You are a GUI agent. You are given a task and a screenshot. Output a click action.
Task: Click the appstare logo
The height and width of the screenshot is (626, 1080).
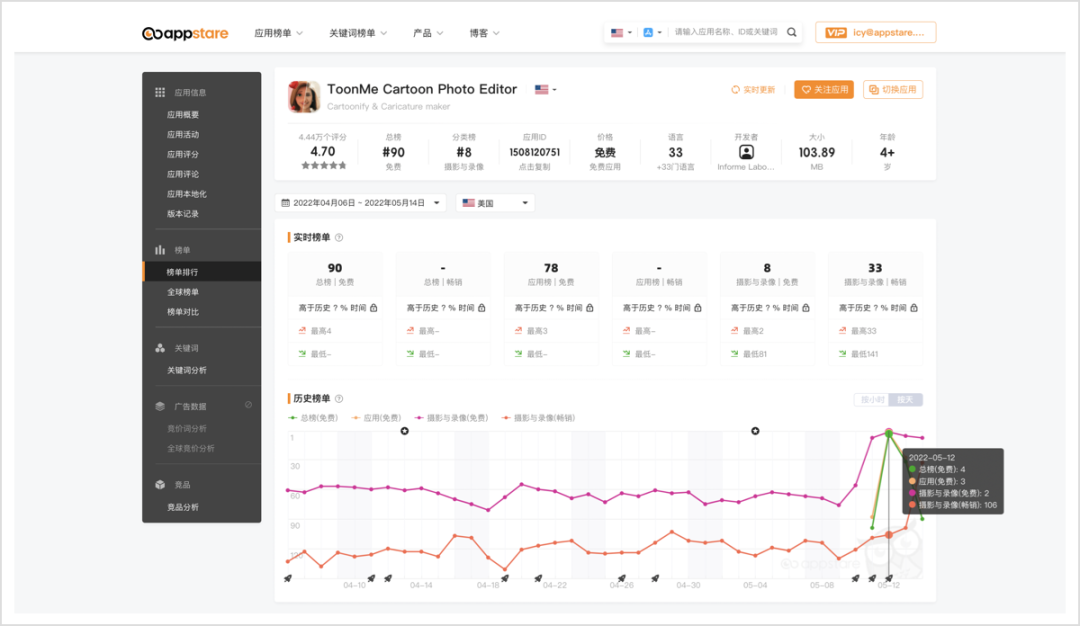click(185, 33)
